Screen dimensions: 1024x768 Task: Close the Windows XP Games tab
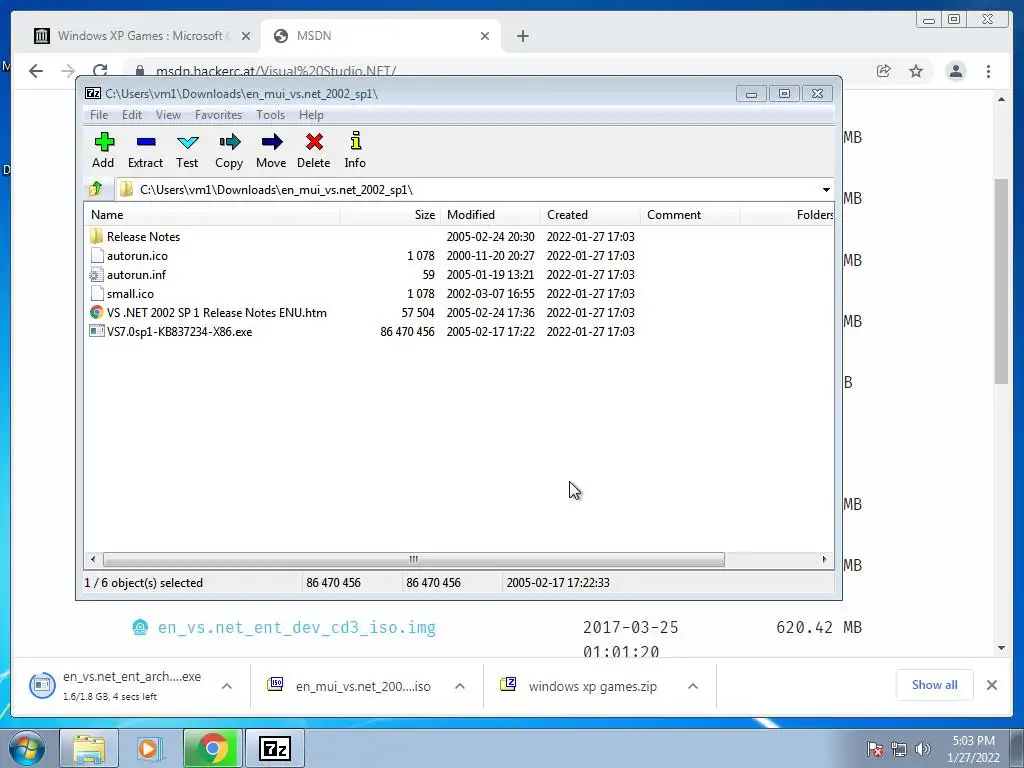(x=246, y=36)
